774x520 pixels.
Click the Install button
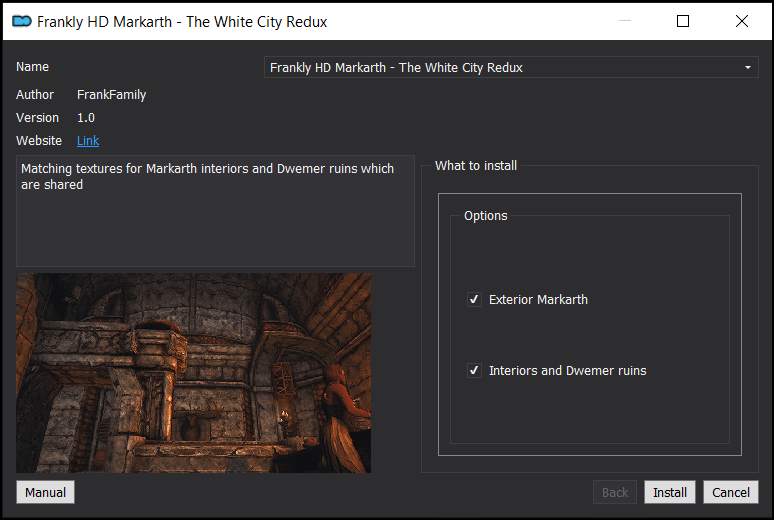coord(670,492)
